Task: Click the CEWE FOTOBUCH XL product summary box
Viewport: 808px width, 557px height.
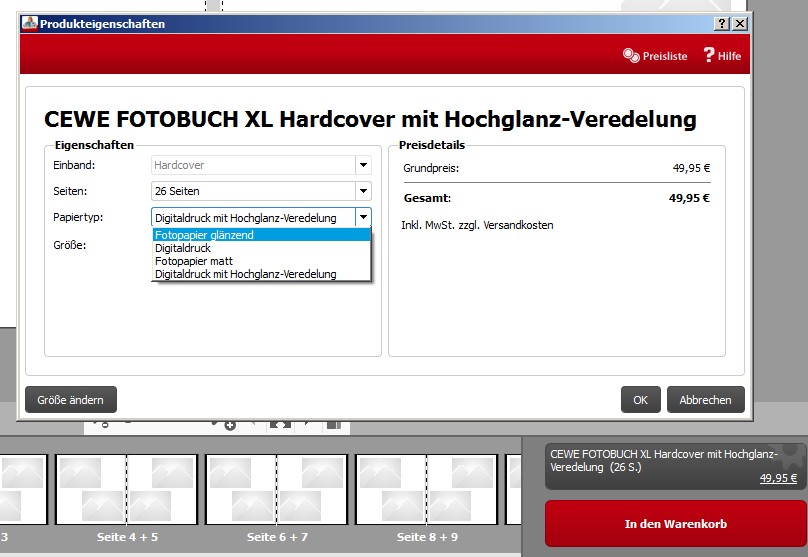Action: 676,466
